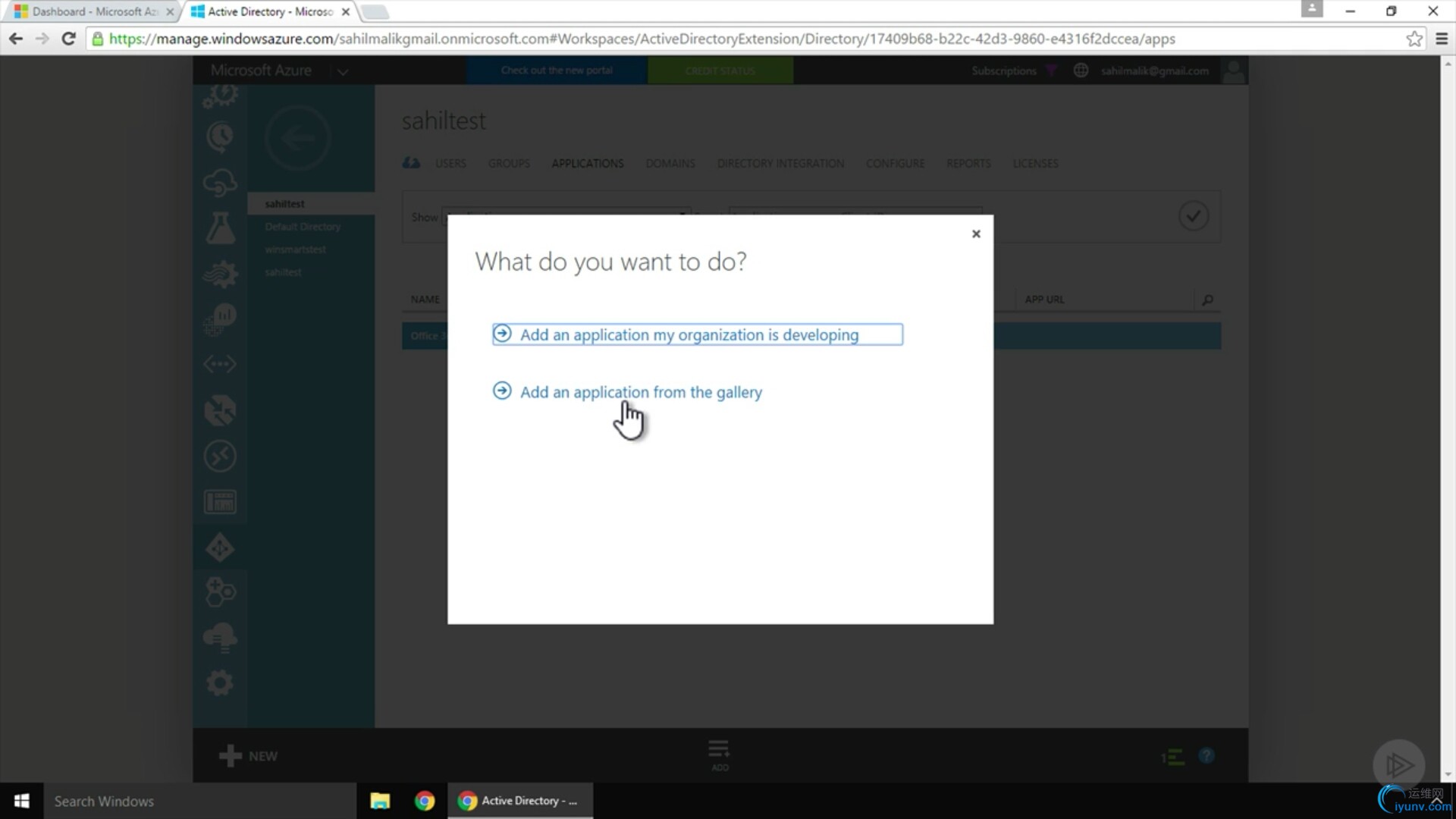This screenshot has width=1456, height=819.
Task: Click the flask icon in Azure sidebar
Action: [x=220, y=228]
